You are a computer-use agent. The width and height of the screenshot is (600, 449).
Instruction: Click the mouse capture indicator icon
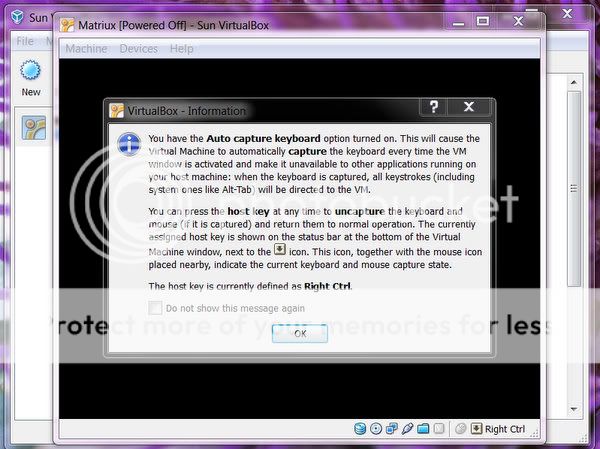point(460,429)
